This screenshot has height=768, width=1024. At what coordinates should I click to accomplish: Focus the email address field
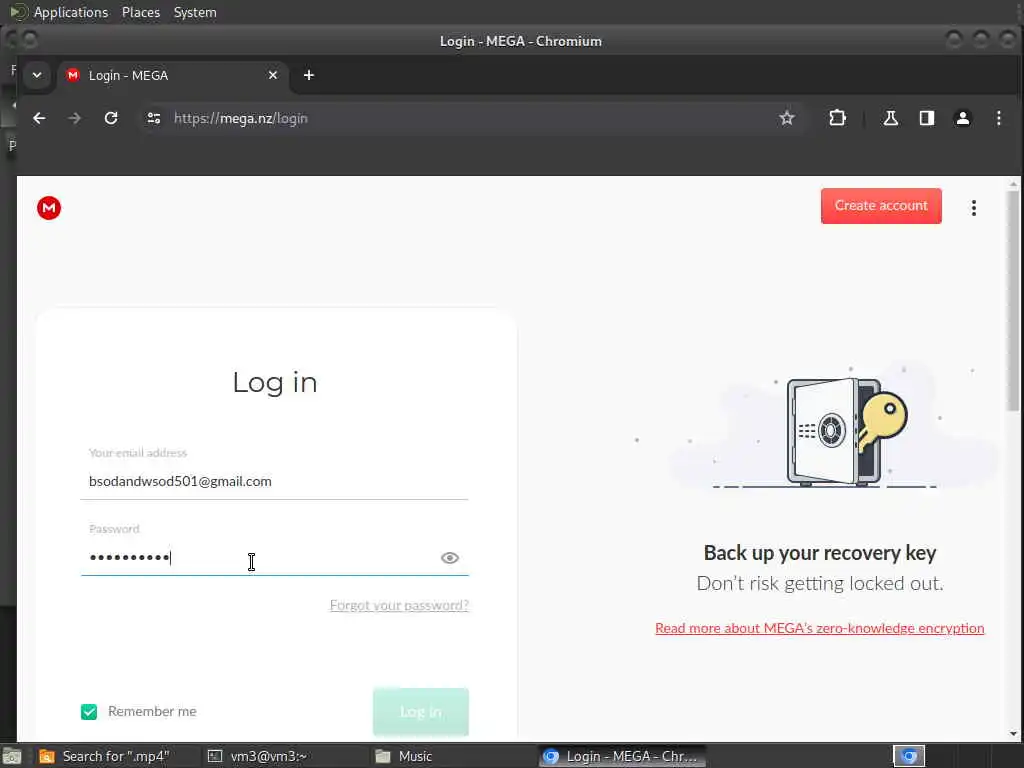tap(274, 481)
